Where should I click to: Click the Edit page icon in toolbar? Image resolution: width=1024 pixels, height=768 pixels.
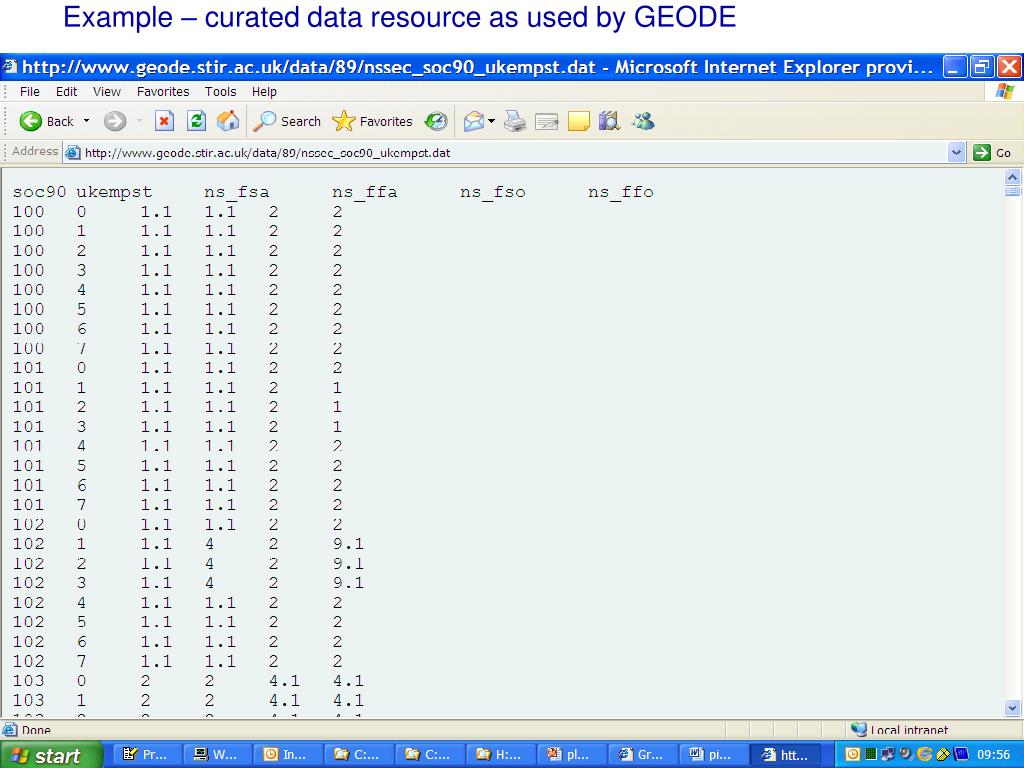547,121
